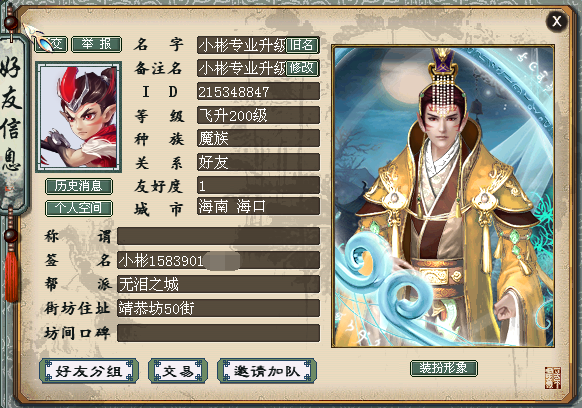Click the large character portrait image
Viewport: 582px width, 408px height.
(443, 196)
